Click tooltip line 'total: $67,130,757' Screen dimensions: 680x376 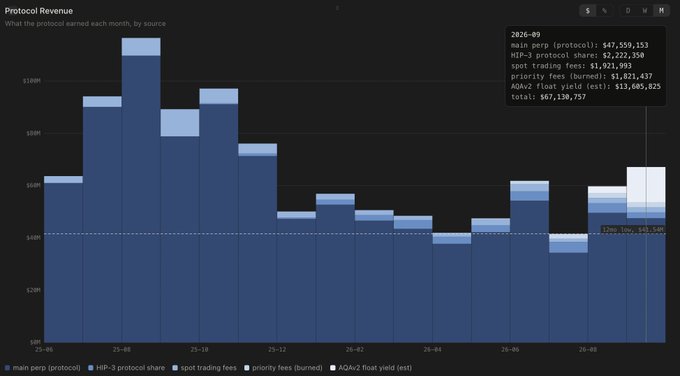548,97
